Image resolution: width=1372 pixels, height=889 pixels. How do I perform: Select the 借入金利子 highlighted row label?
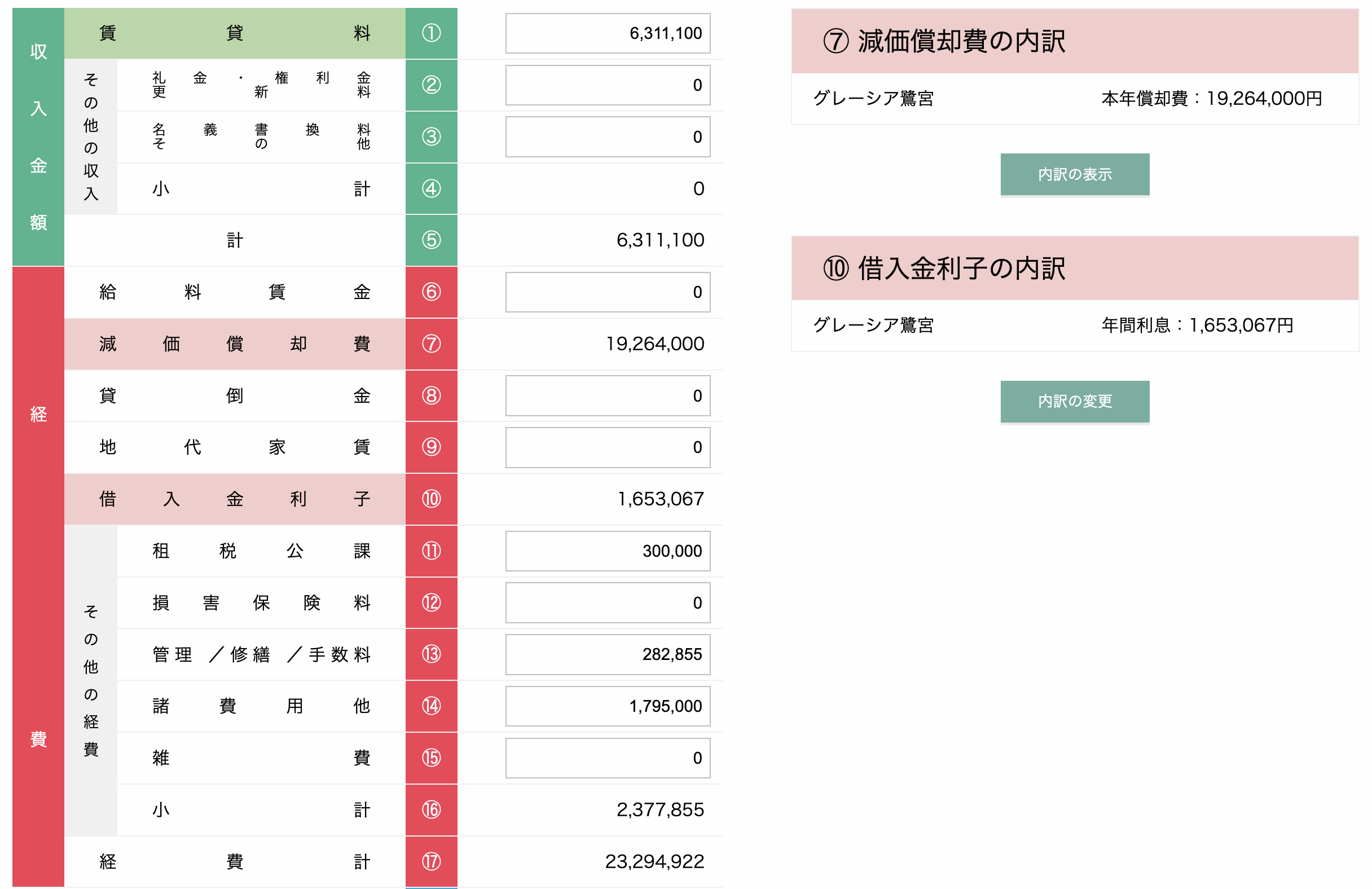235,499
